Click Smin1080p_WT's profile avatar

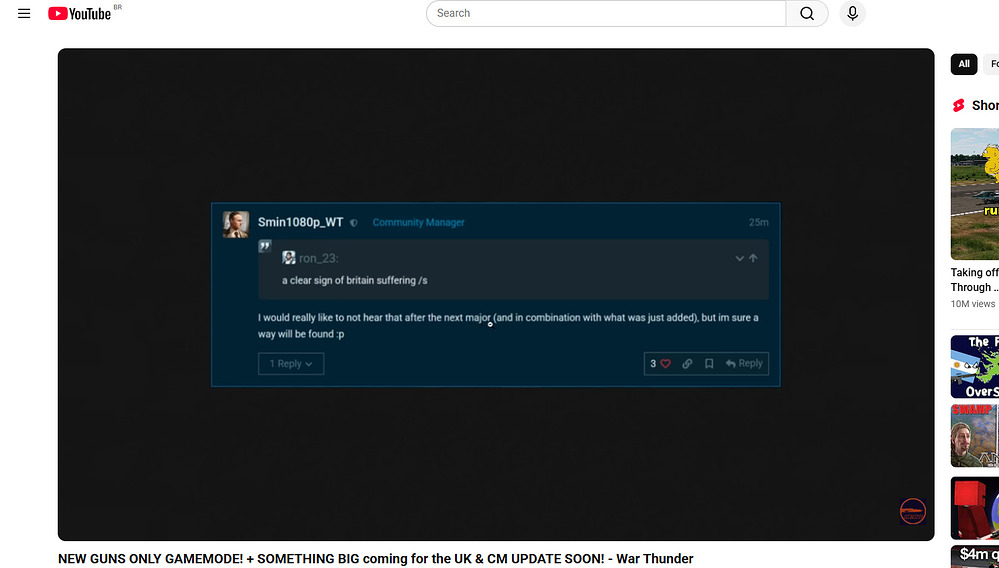(x=236, y=224)
